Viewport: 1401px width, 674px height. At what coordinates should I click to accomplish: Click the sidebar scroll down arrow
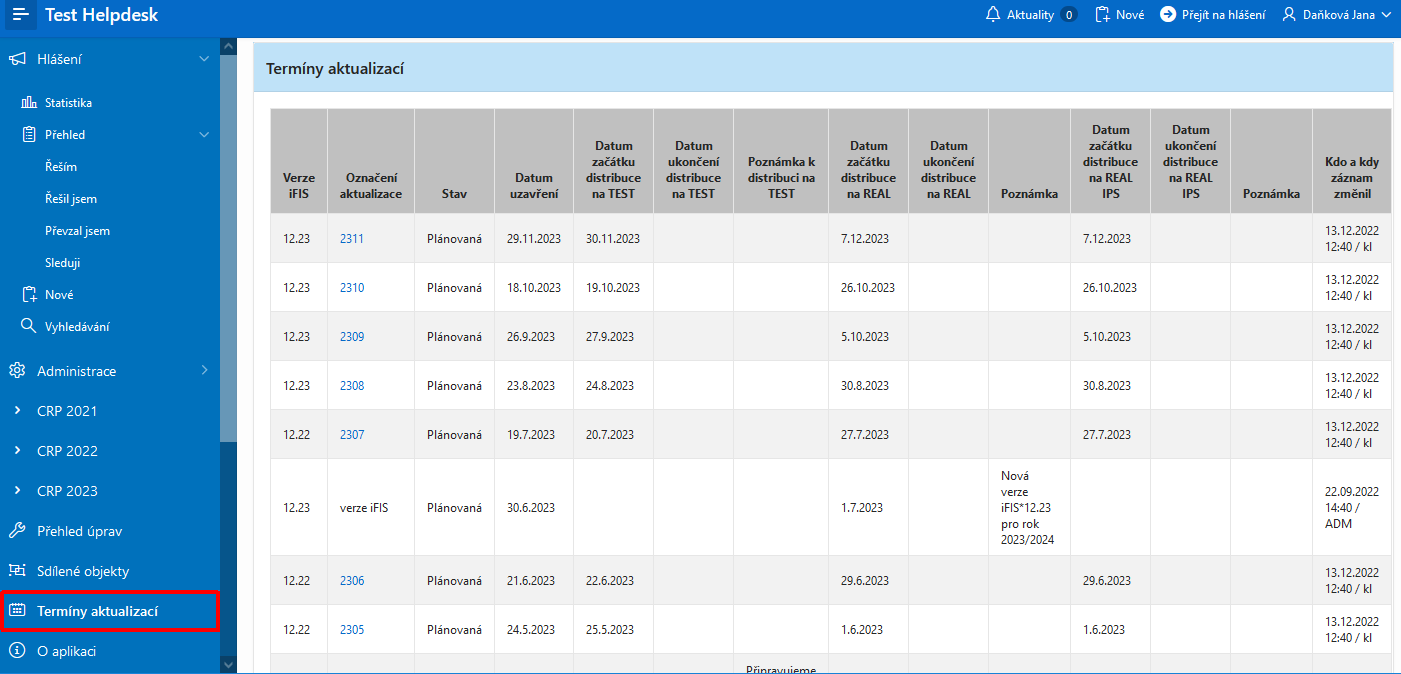coord(229,664)
